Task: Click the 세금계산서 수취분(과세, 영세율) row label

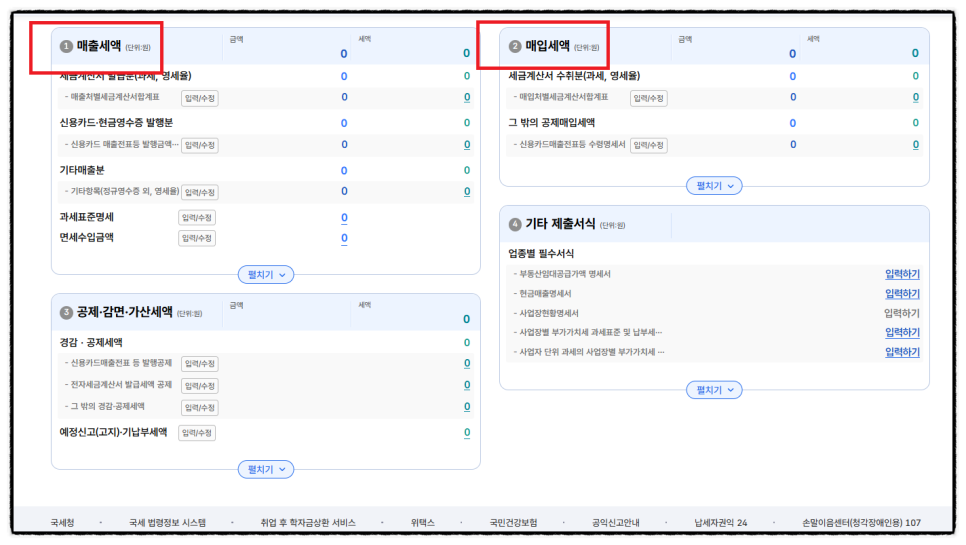Action: (x=574, y=76)
